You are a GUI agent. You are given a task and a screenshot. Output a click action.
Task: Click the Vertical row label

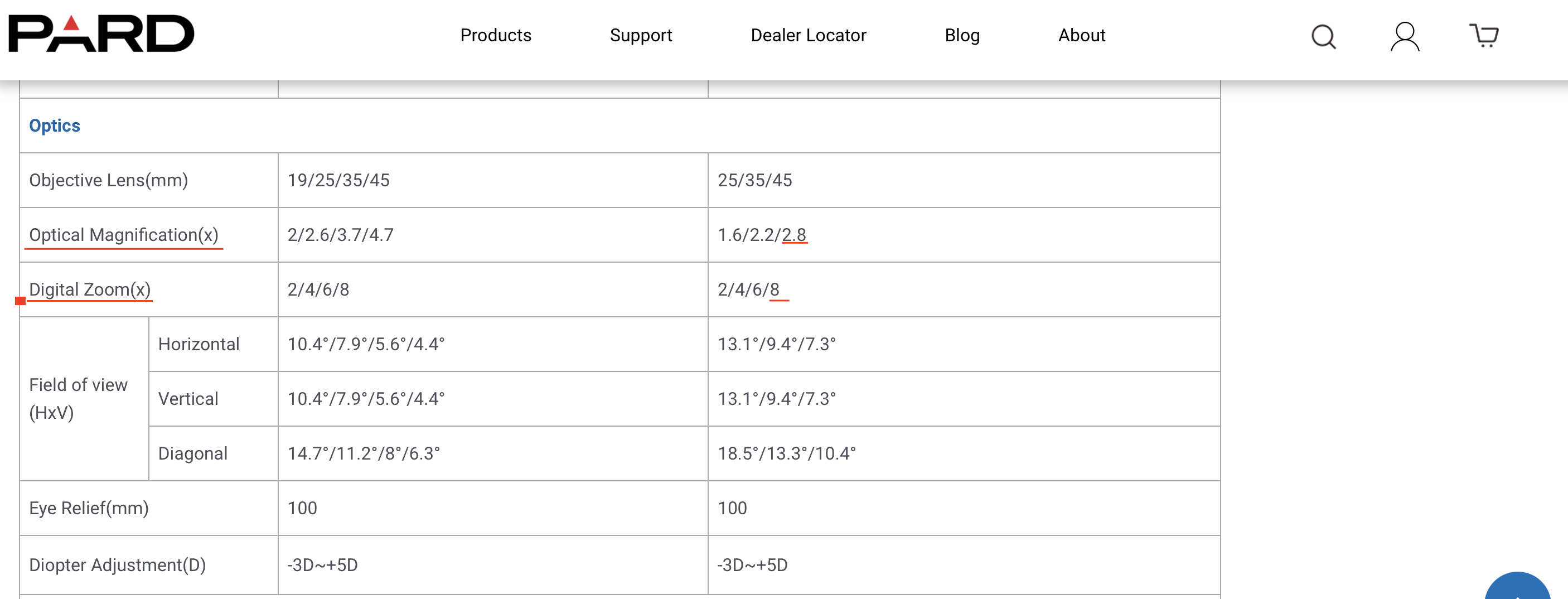click(x=188, y=399)
